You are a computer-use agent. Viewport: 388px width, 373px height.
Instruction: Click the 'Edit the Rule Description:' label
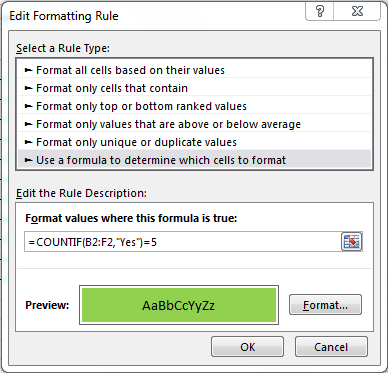[x=81, y=193]
